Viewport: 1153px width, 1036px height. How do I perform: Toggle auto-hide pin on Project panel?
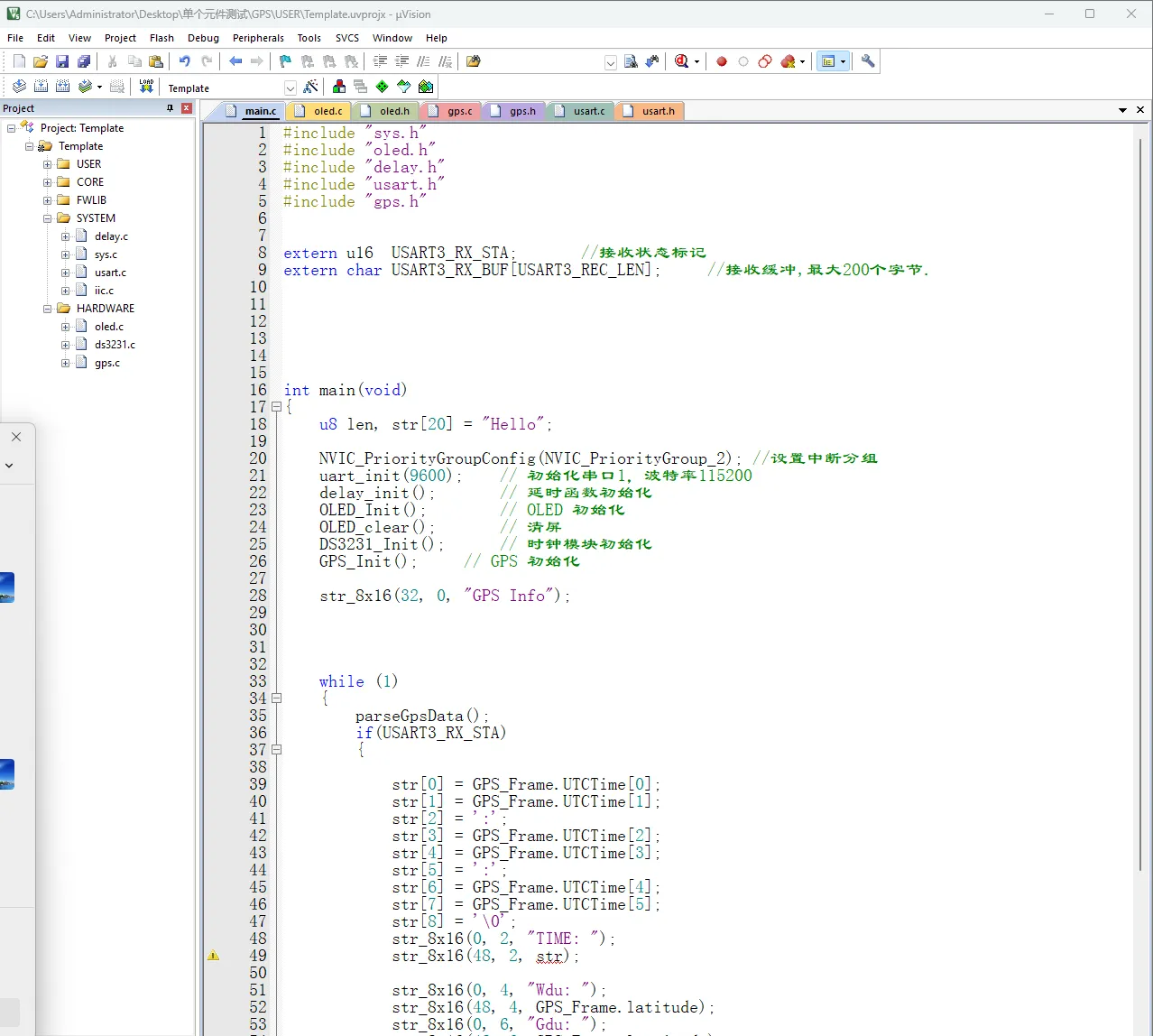point(170,108)
